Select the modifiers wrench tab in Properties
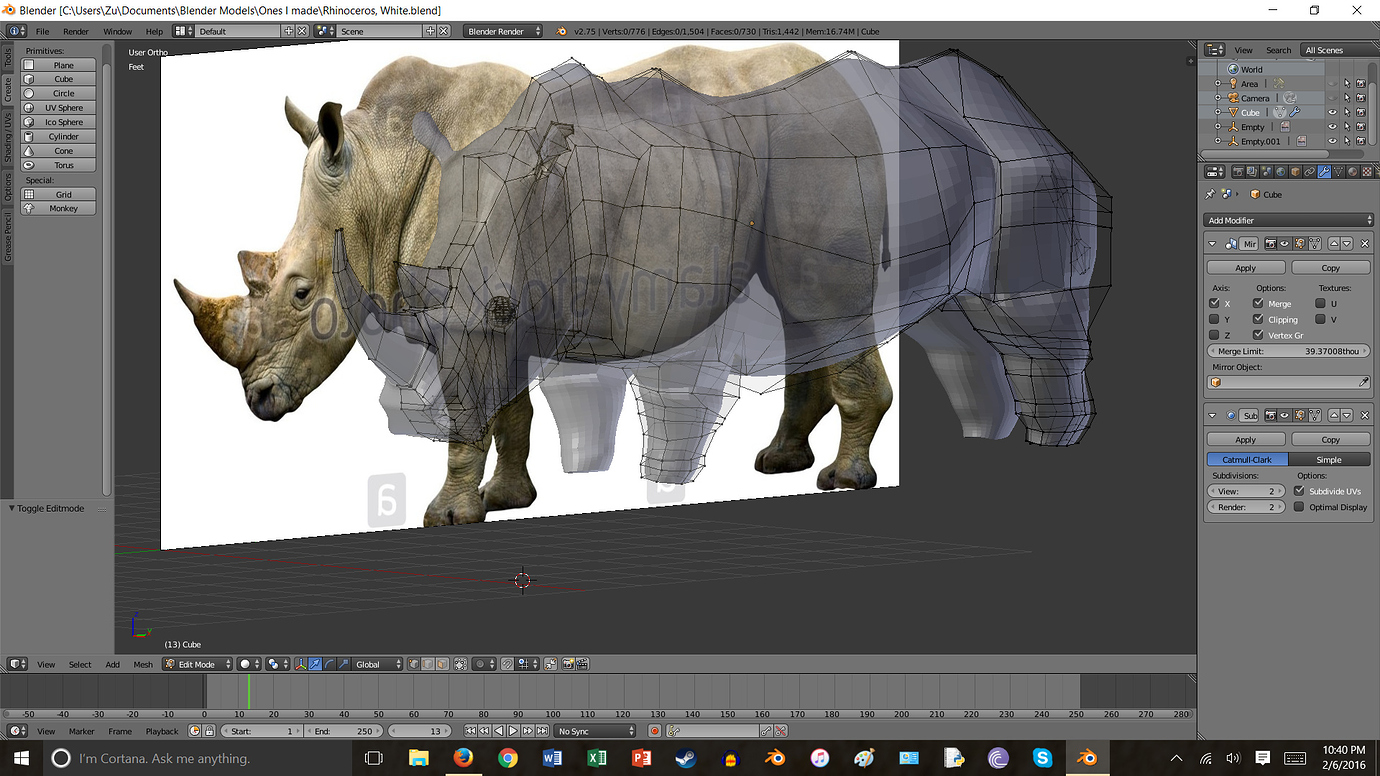The image size is (1380, 776). coord(1323,172)
